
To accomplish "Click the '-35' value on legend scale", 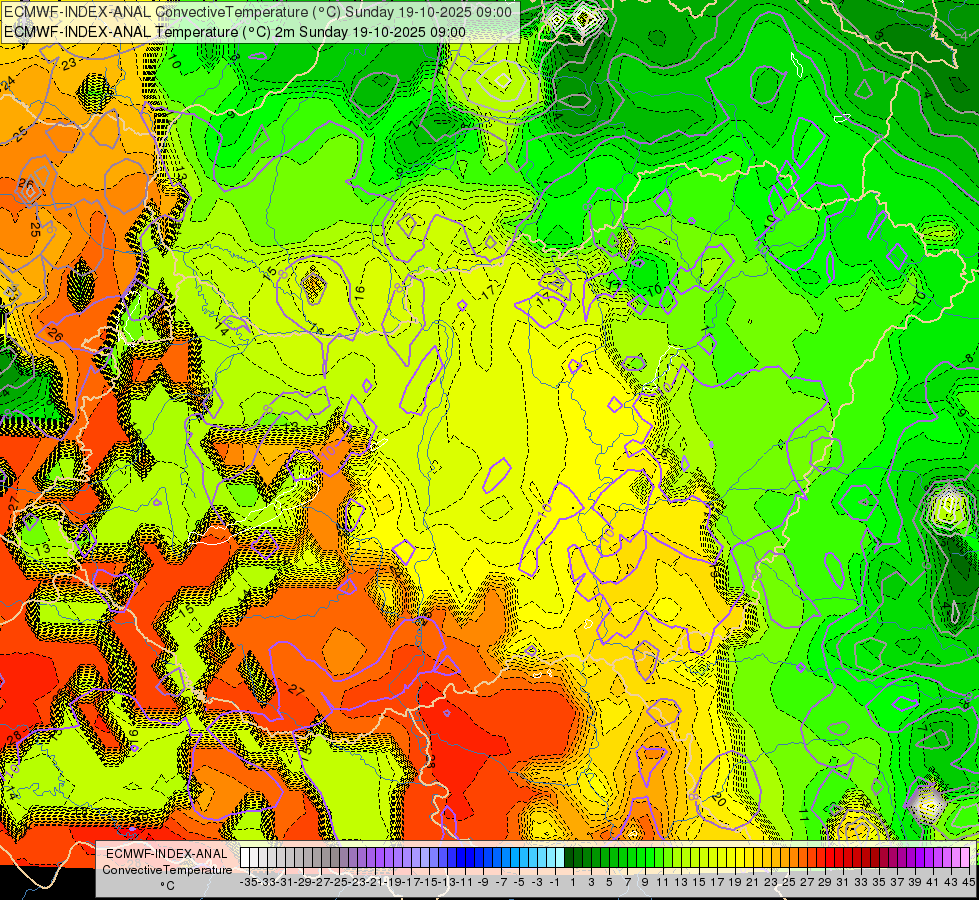I will (248, 882).
